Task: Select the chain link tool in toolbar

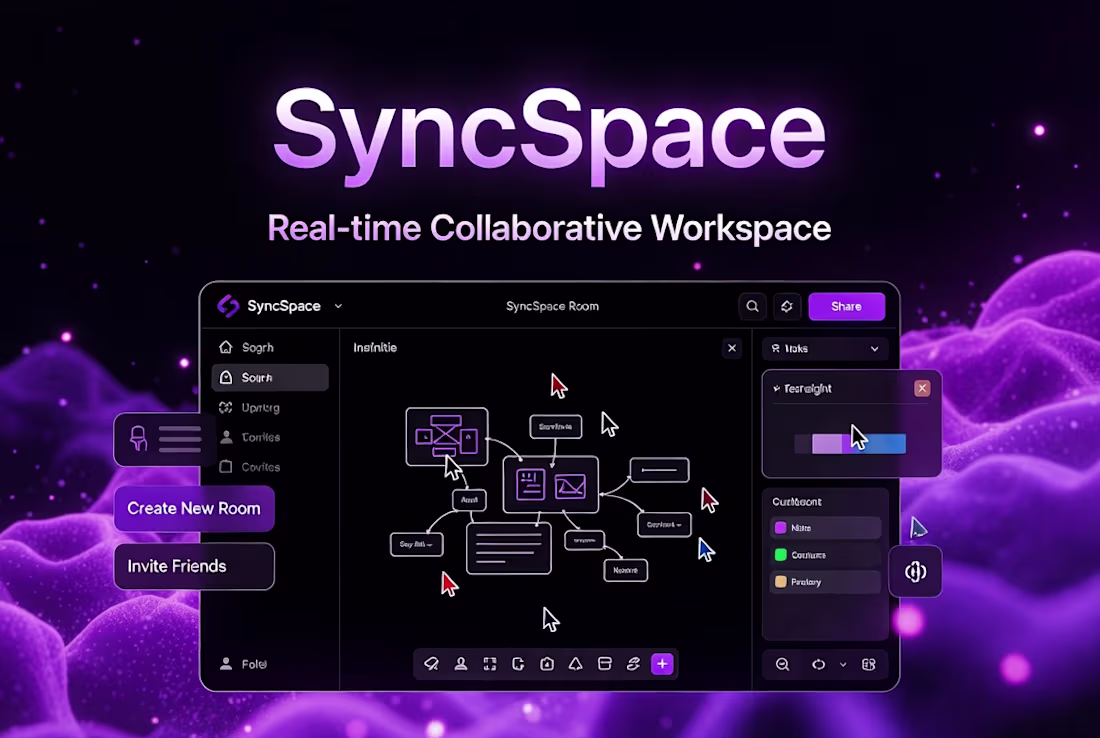Action: coord(633,664)
